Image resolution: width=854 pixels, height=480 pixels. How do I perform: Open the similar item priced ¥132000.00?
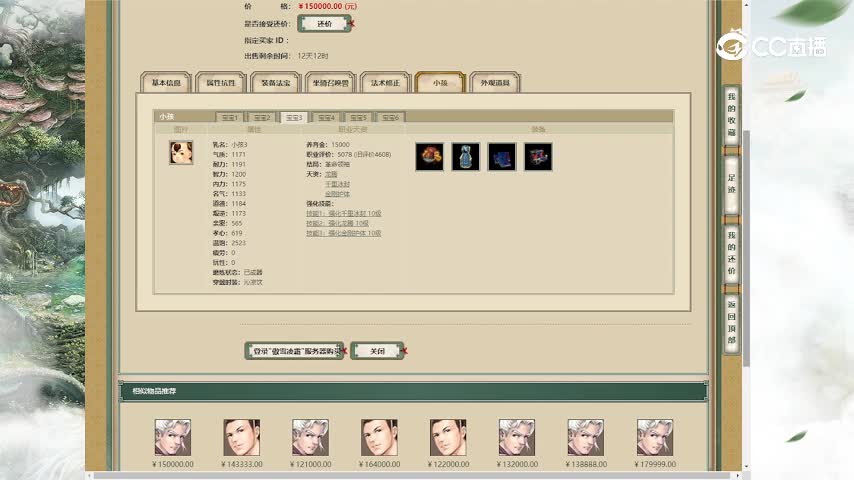517,438
